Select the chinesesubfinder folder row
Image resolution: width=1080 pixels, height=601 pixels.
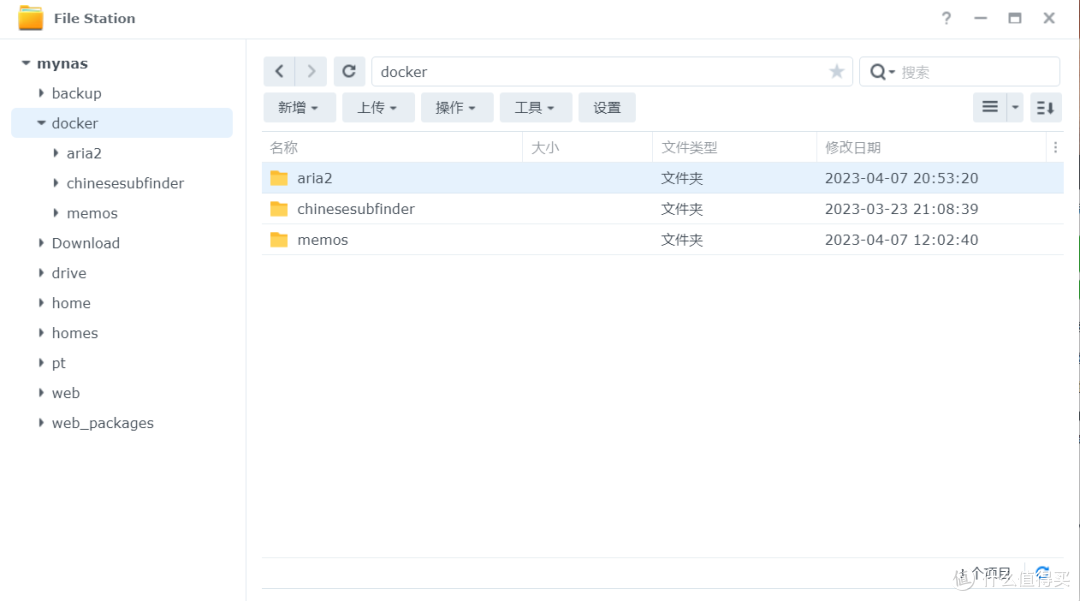[x=355, y=208]
